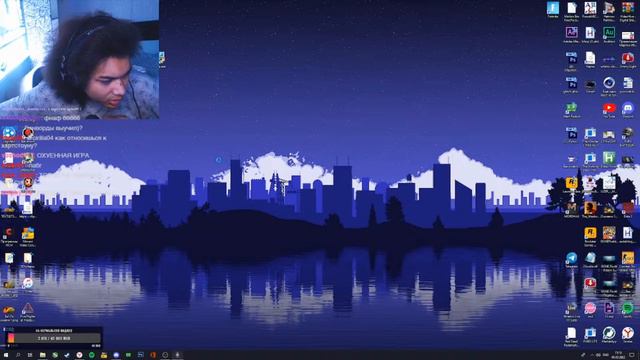The height and width of the screenshot is (360, 640).
Task: Open the orange Office taskbar icon
Action: tap(153, 355)
